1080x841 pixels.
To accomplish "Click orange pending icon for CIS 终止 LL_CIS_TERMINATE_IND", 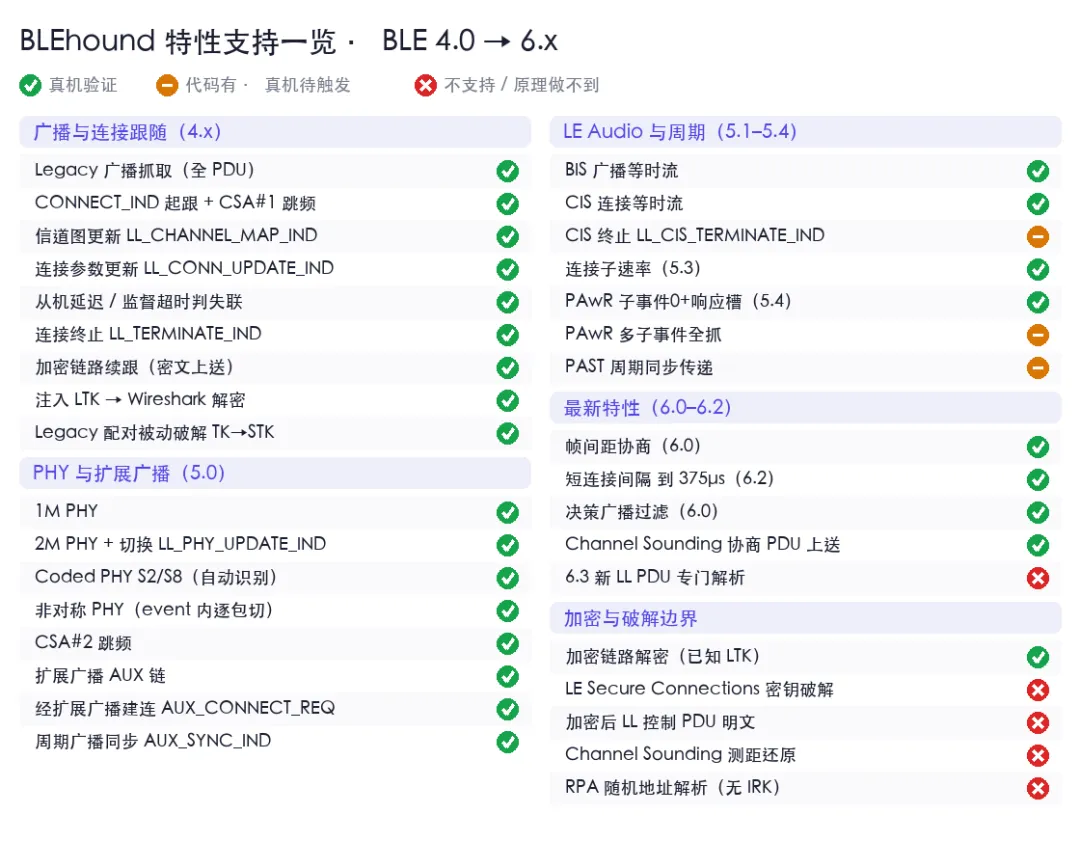I will pos(1037,236).
